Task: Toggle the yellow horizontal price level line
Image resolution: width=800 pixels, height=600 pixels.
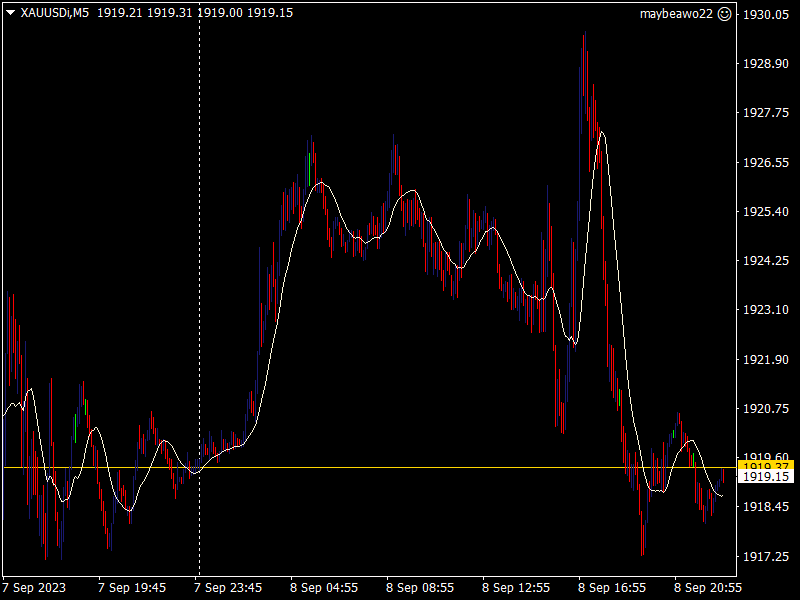Action: pyautogui.click(x=400, y=465)
